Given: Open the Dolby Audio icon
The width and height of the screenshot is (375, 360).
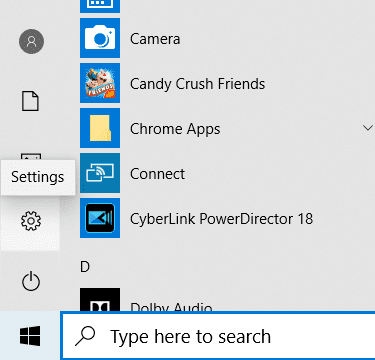Looking at the screenshot, I should click(100, 300).
